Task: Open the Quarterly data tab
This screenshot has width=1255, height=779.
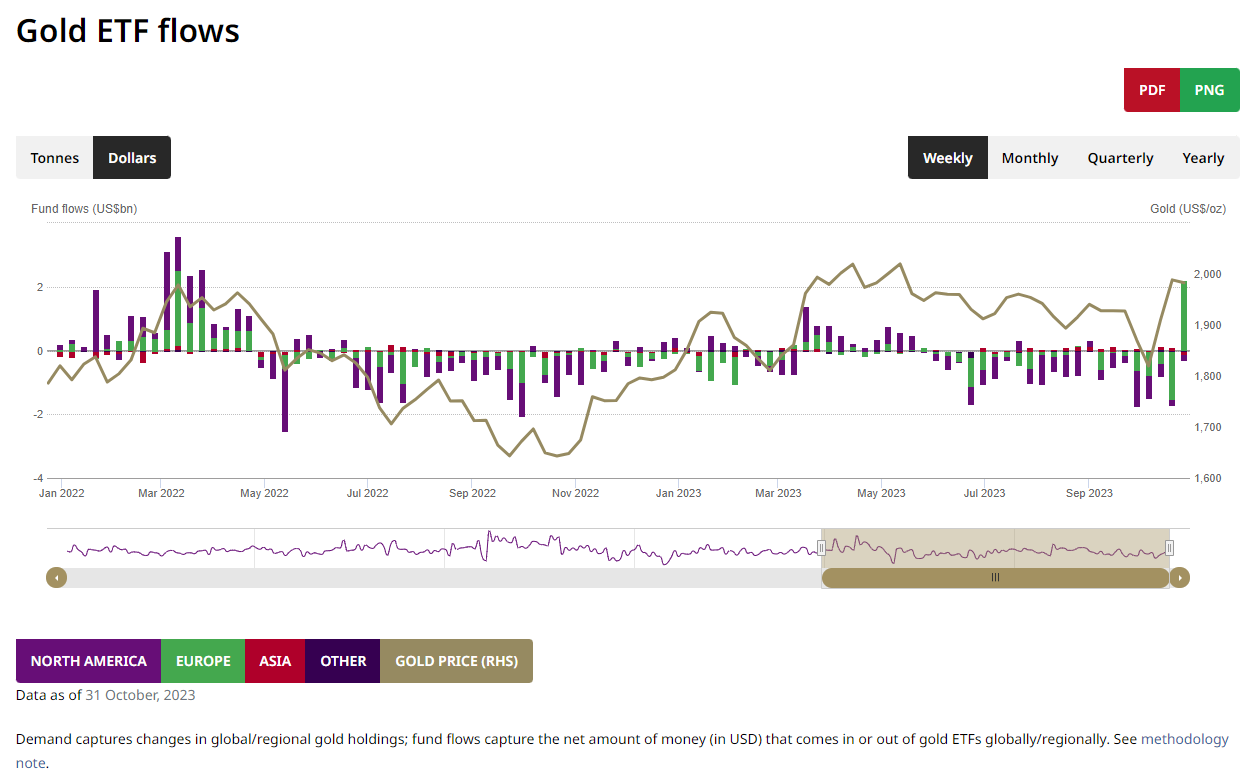Action: 1120,157
